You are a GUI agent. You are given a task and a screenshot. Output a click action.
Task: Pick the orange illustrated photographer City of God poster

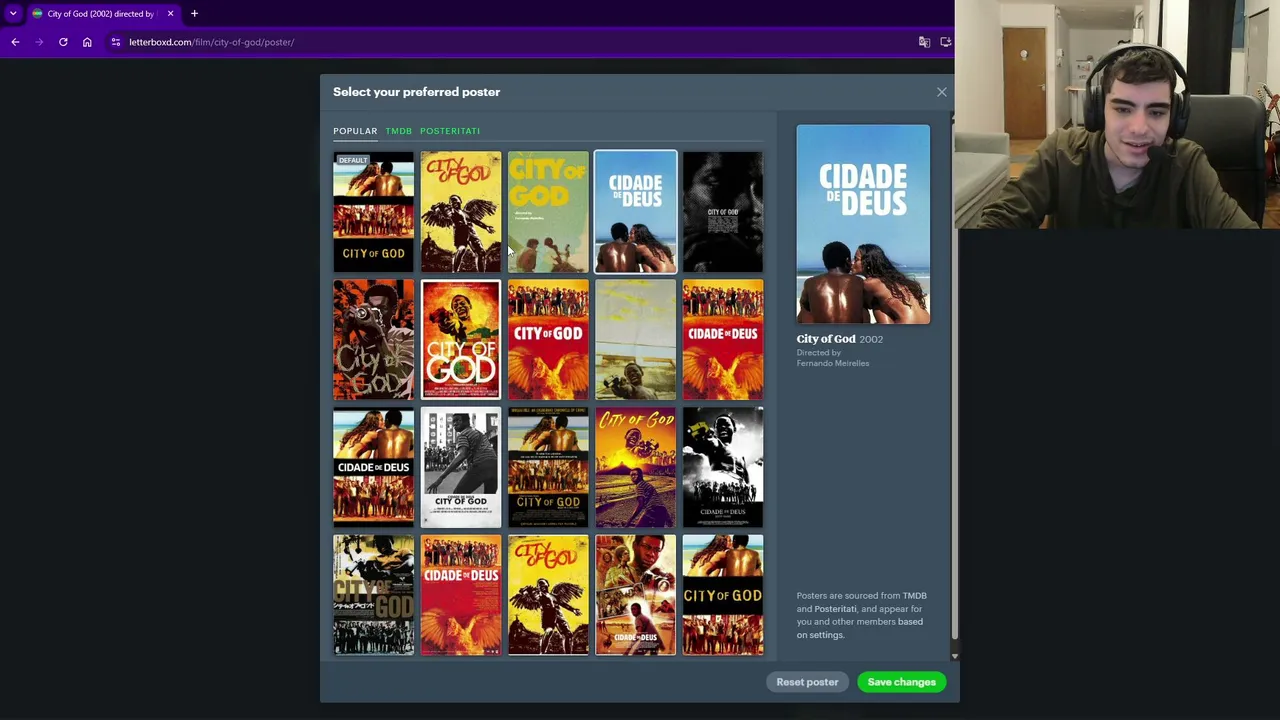373,340
